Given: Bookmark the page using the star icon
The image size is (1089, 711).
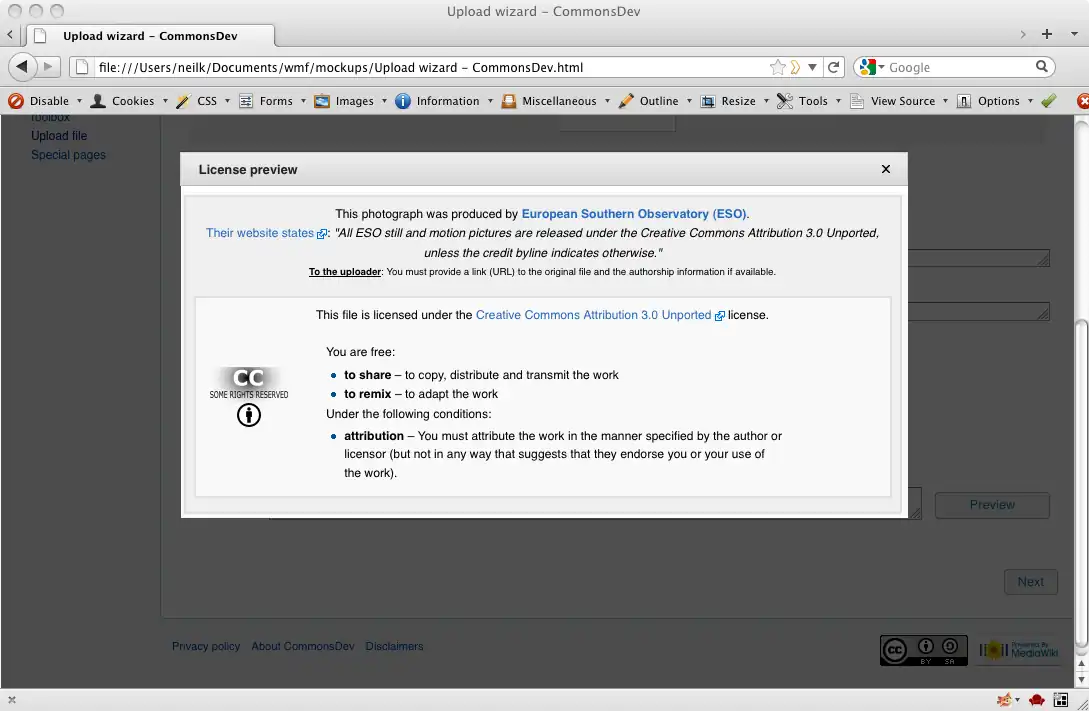Looking at the screenshot, I should point(777,67).
